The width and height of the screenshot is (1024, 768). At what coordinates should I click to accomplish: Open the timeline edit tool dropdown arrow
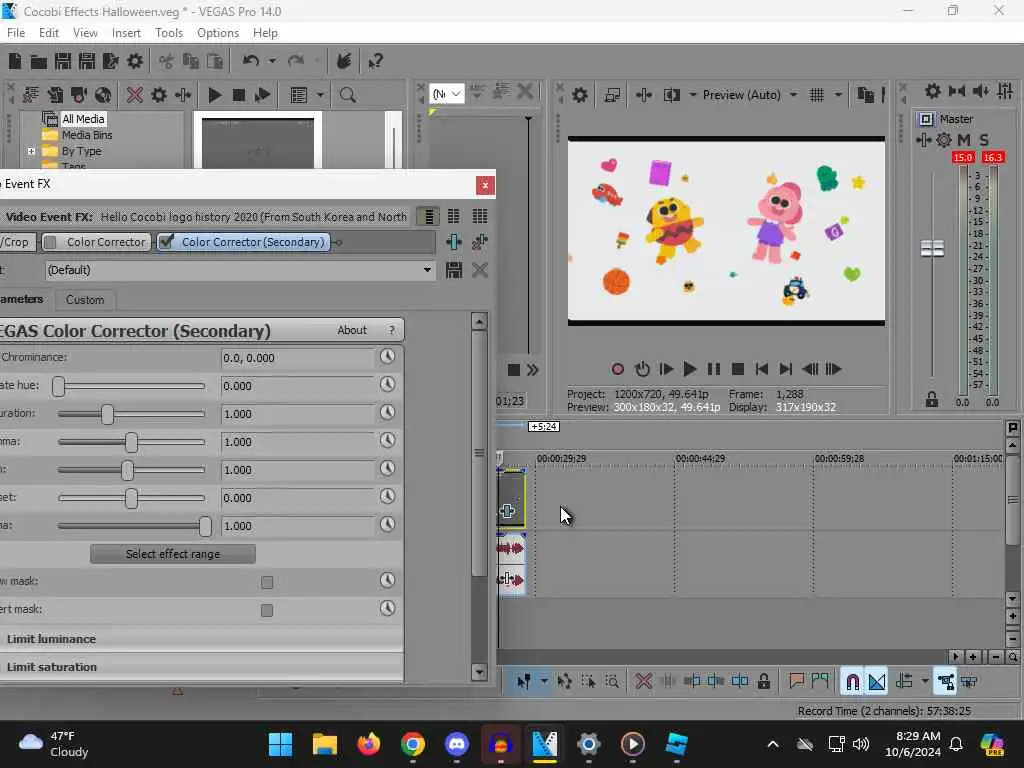tap(543, 682)
